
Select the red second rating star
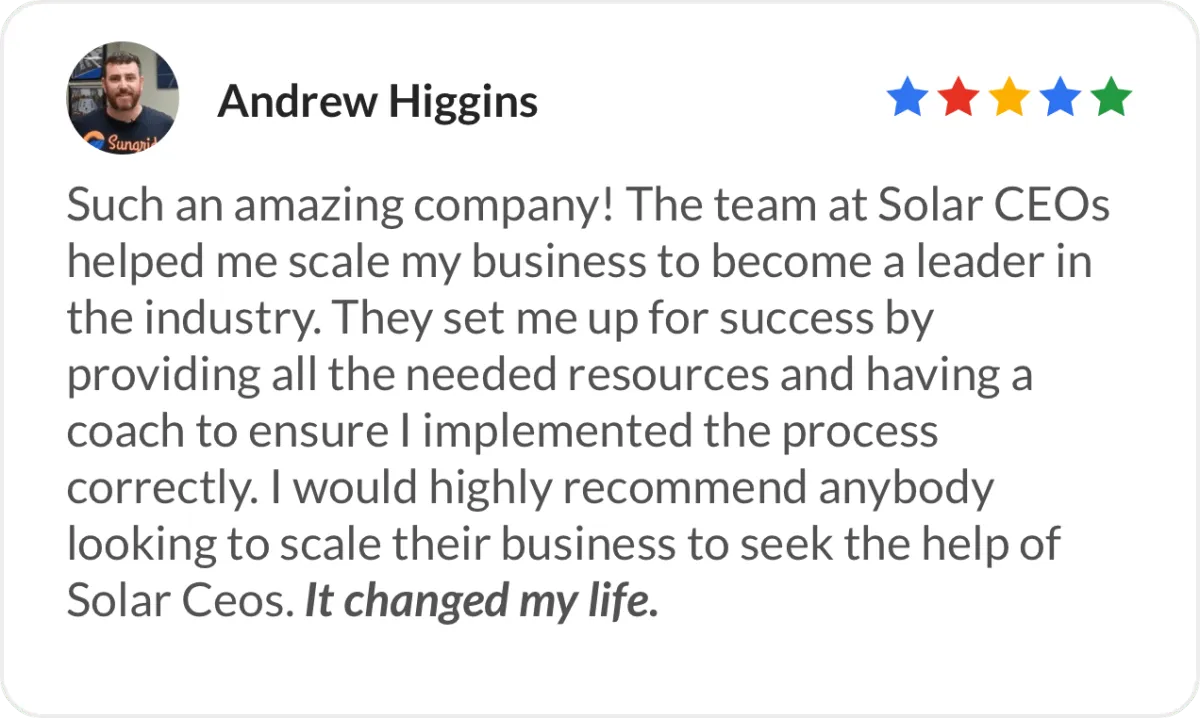point(958,99)
